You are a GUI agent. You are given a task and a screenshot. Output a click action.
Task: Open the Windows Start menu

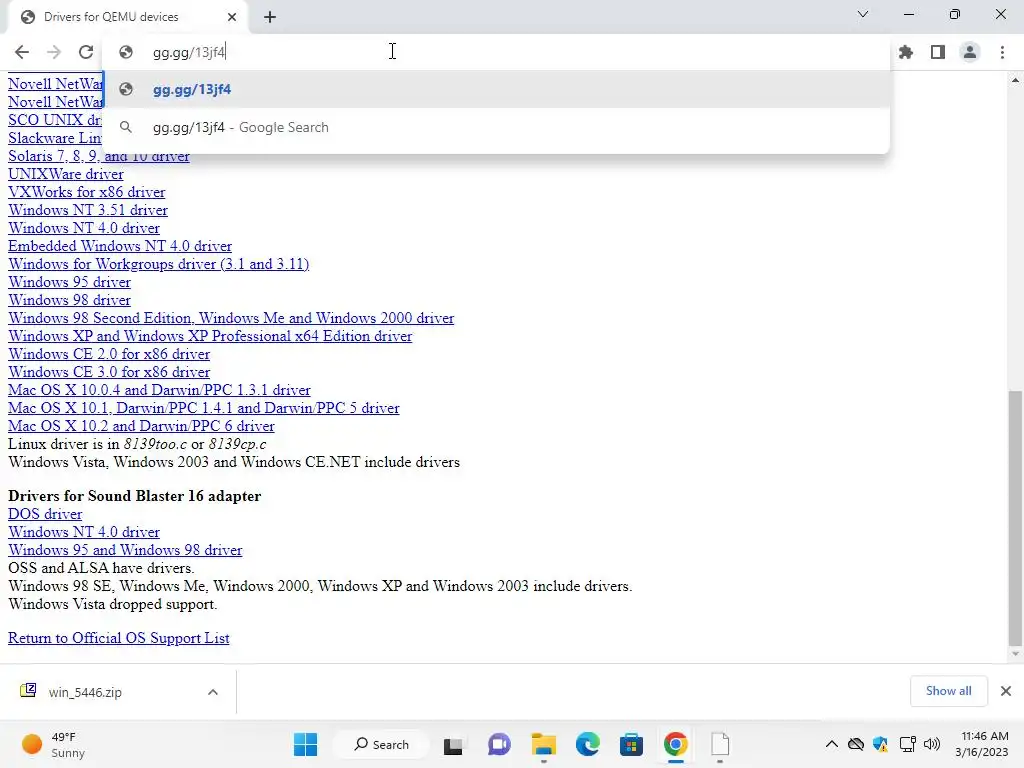click(305, 744)
